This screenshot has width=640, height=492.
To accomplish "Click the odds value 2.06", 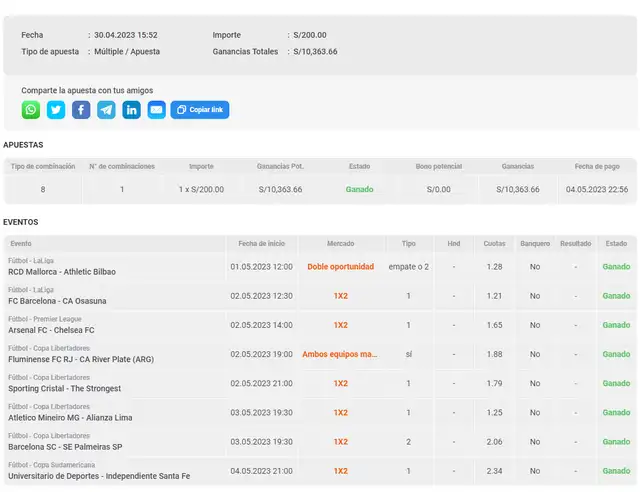I will [494, 442].
